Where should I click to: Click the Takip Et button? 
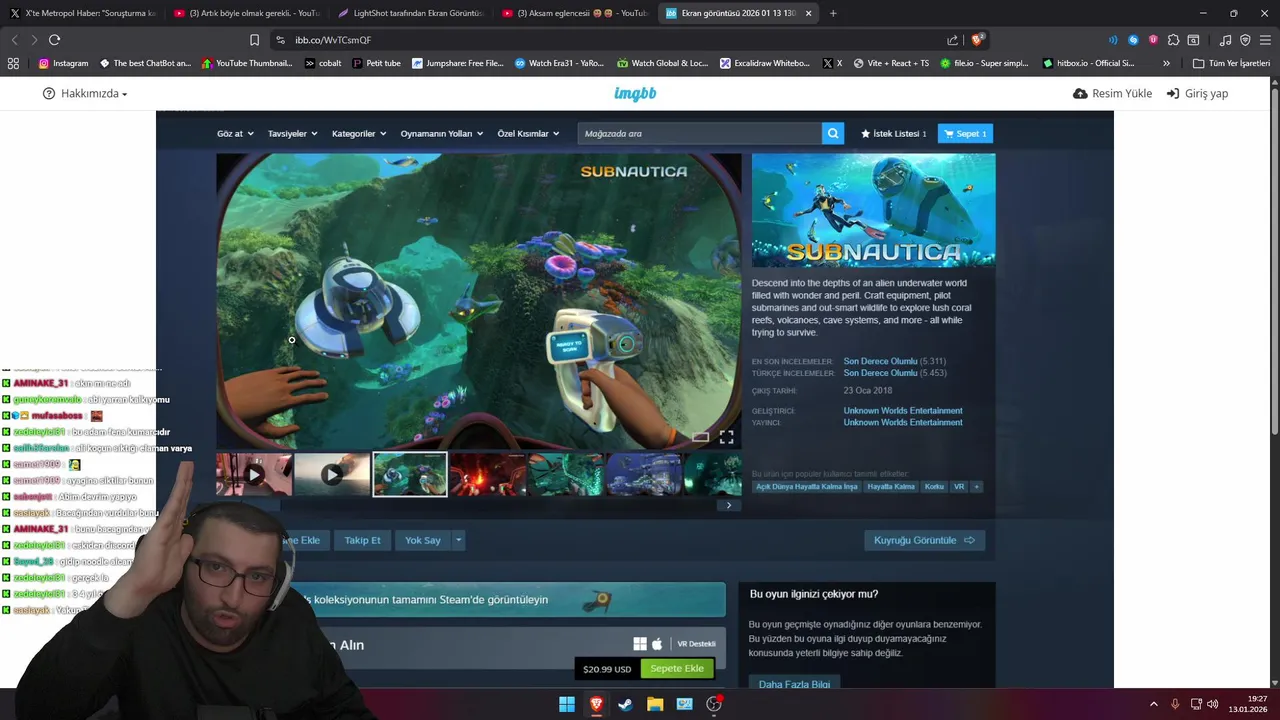362,540
